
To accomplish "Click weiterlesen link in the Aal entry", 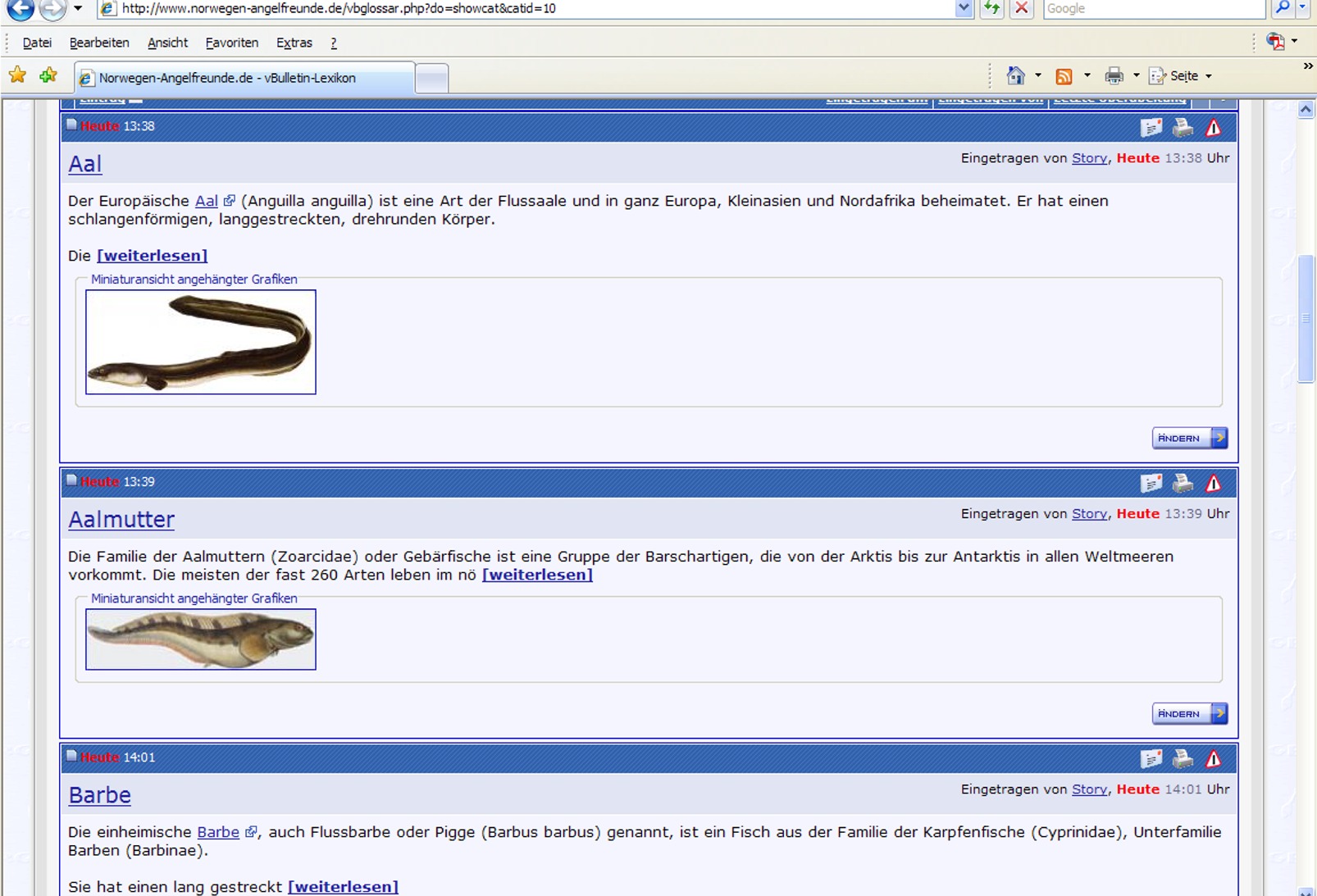I will [x=152, y=256].
